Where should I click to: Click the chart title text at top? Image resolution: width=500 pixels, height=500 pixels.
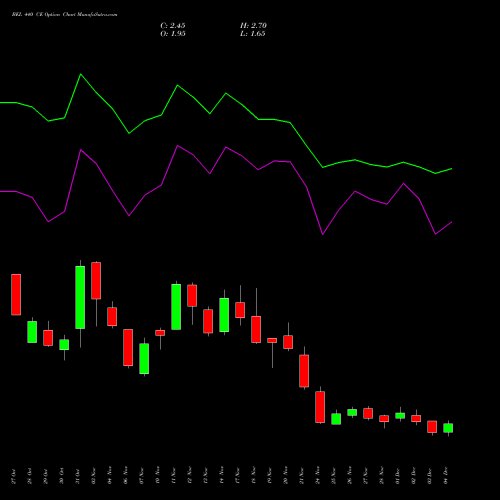(x=64, y=15)
